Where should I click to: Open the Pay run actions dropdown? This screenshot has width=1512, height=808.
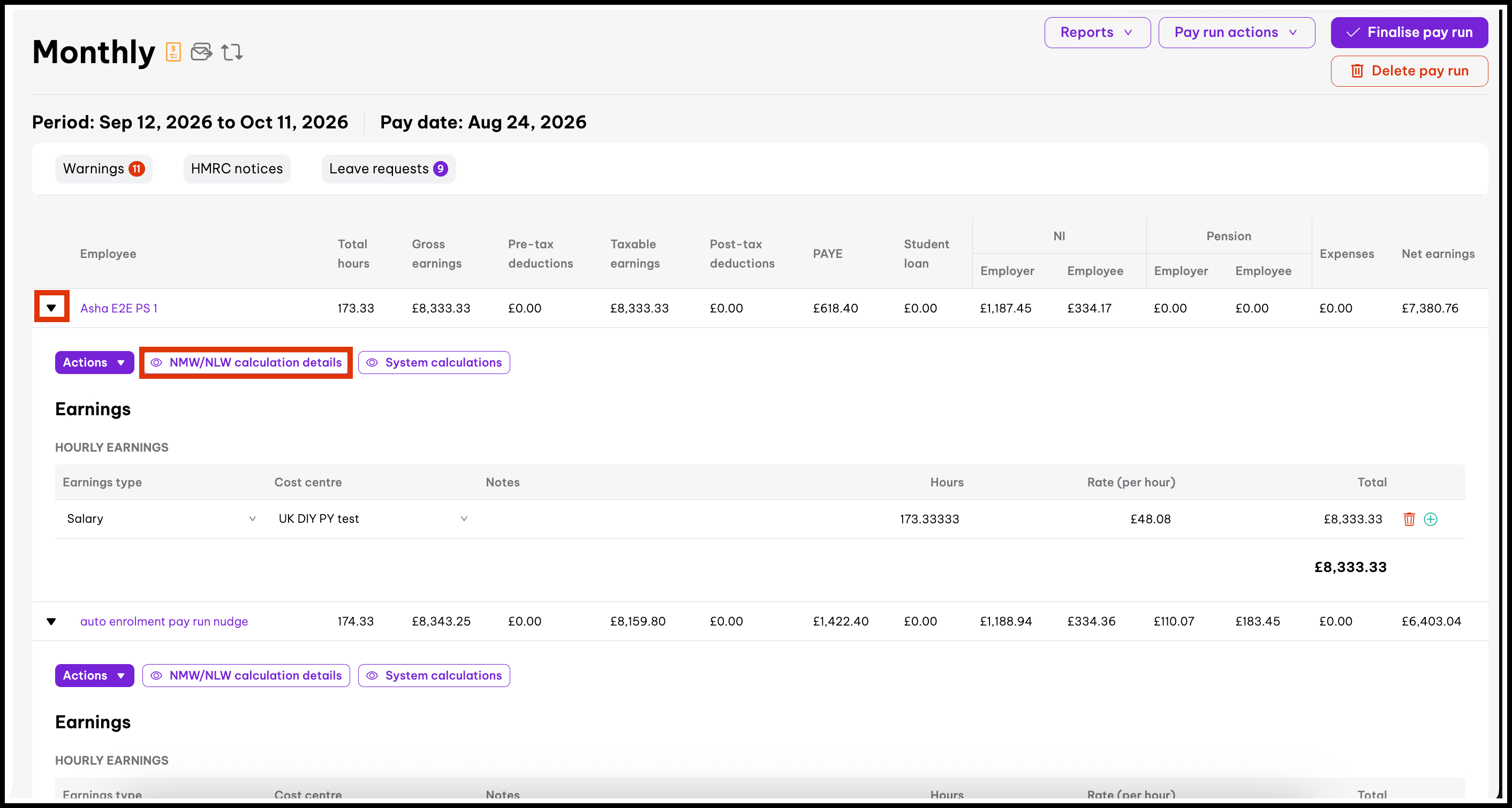click(x=1236, y=32)
